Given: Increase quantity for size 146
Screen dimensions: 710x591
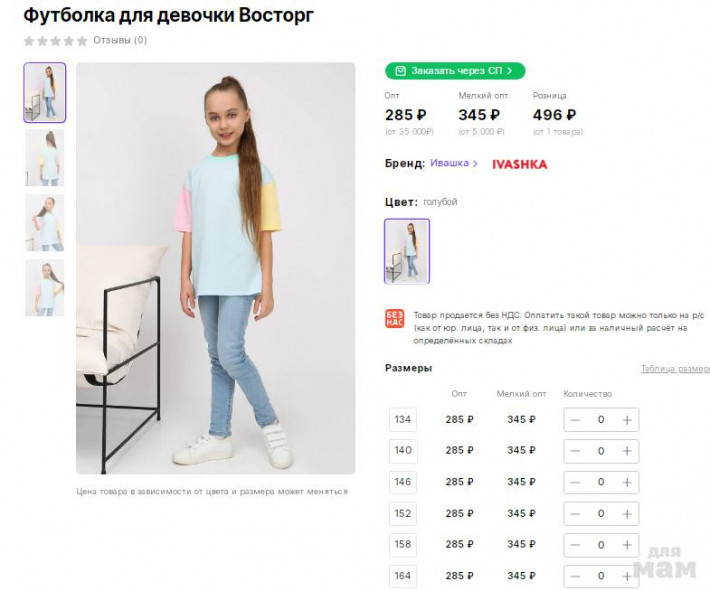Looking at the screenshot, I should [x=626, y=482].
